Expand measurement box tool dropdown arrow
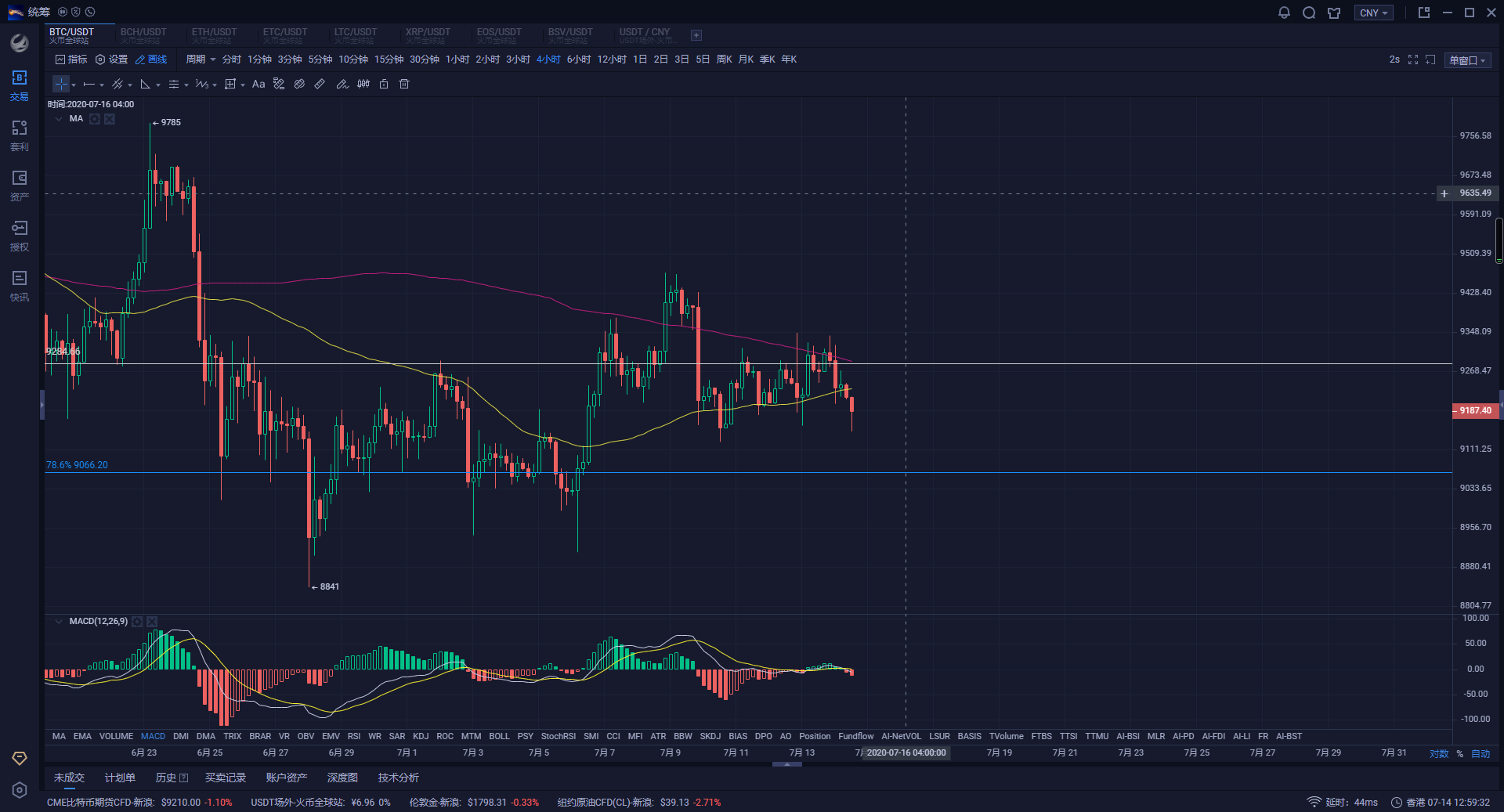This screenshot has height=812, width=1504. coord(243,85)
